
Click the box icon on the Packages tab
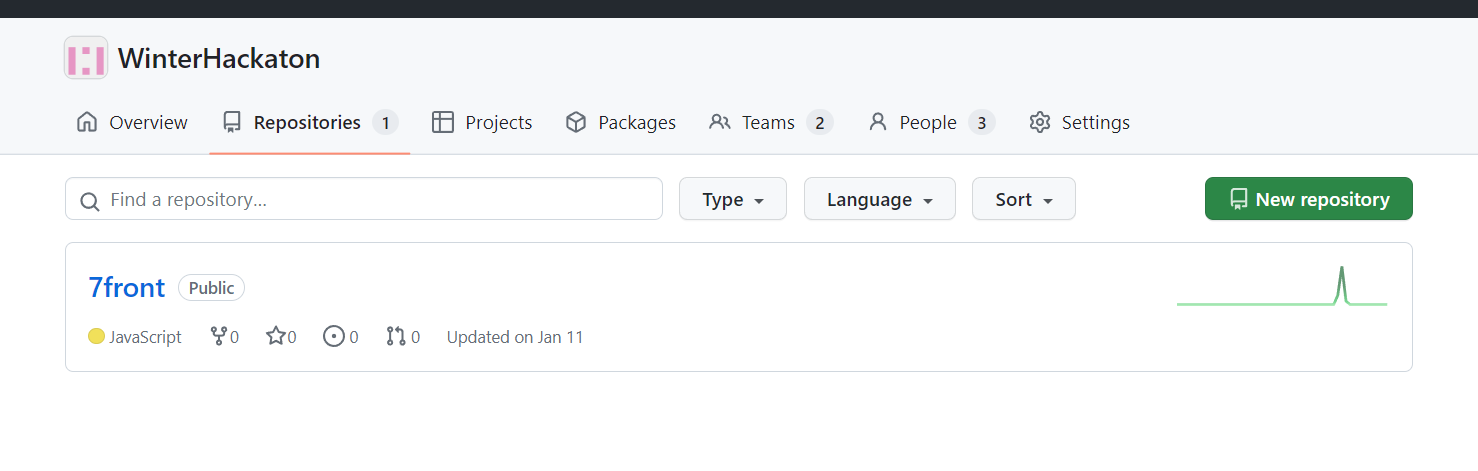[x=576, y=122]
